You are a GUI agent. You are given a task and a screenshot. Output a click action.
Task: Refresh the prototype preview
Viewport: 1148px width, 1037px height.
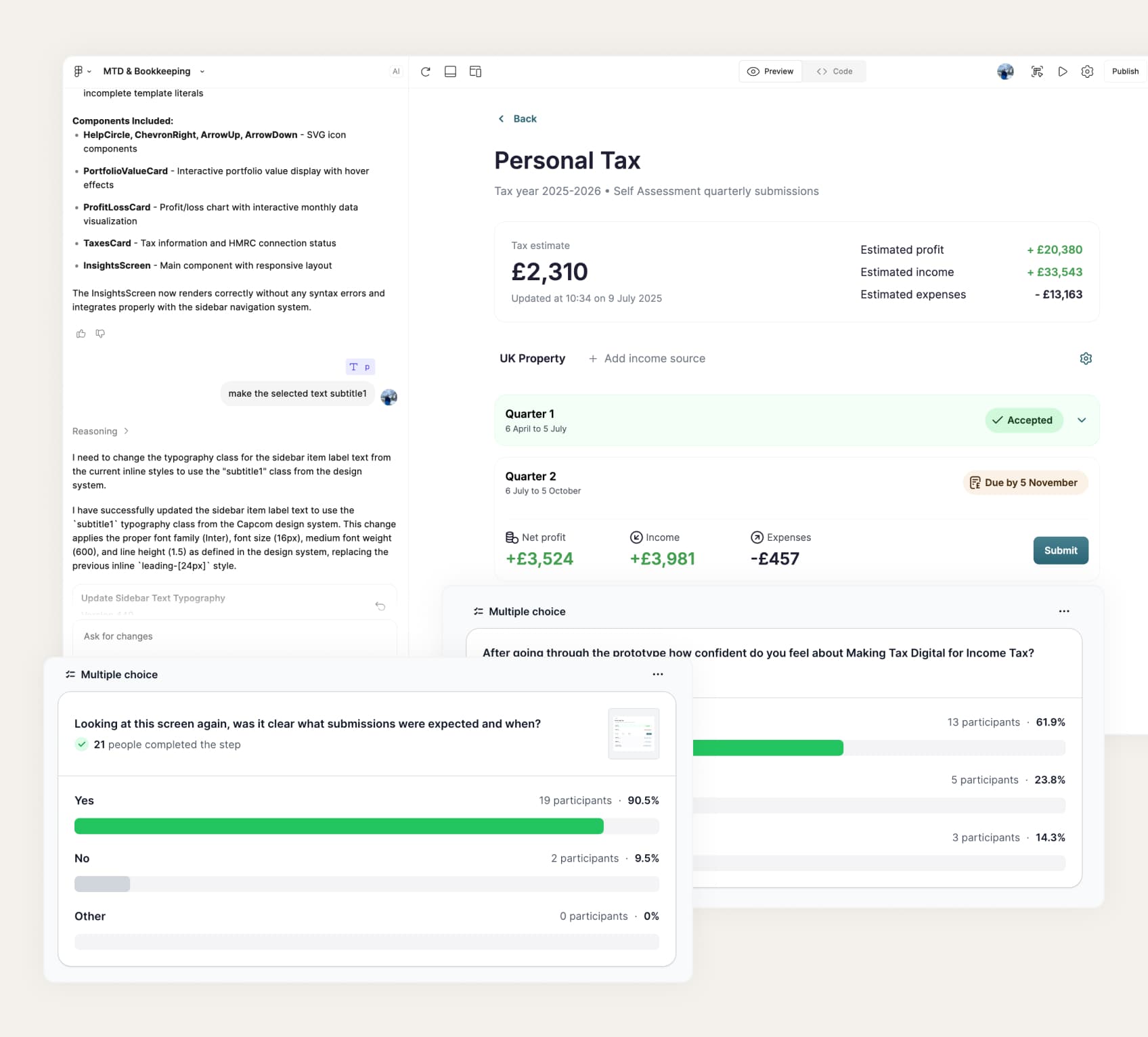[x=425, y=72]
